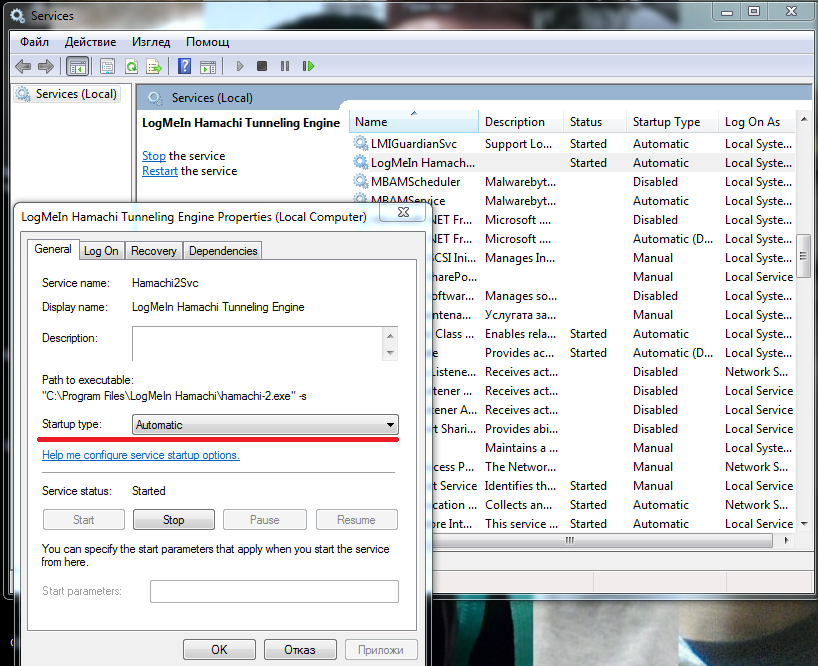Click the Export List toolbar icon
Viewport: 818px width, 666px height.
pos(154,66)
